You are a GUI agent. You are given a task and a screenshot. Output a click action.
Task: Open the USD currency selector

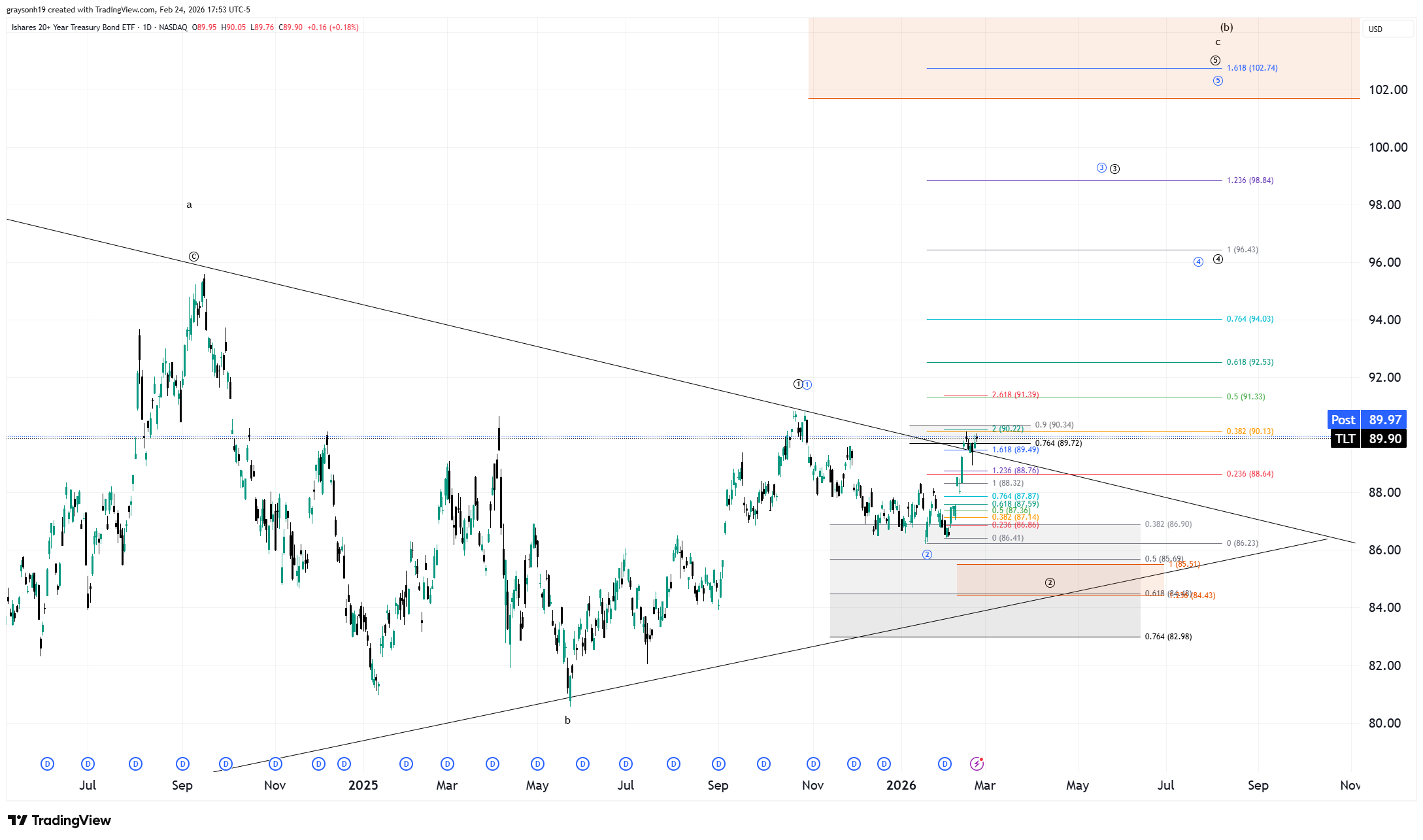click(x=1387, y=29)
